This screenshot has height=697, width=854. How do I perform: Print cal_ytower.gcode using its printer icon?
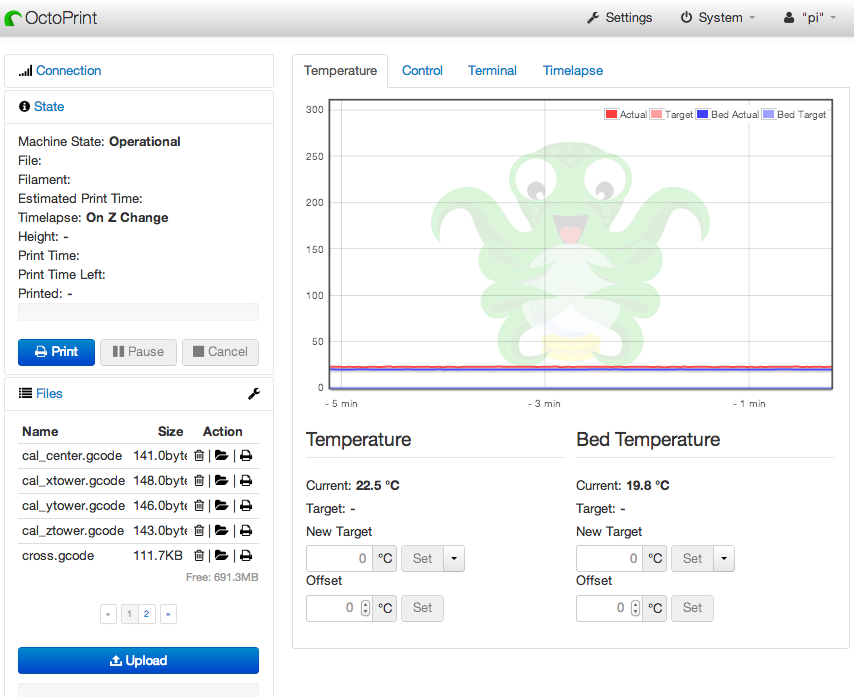[246, 506]
